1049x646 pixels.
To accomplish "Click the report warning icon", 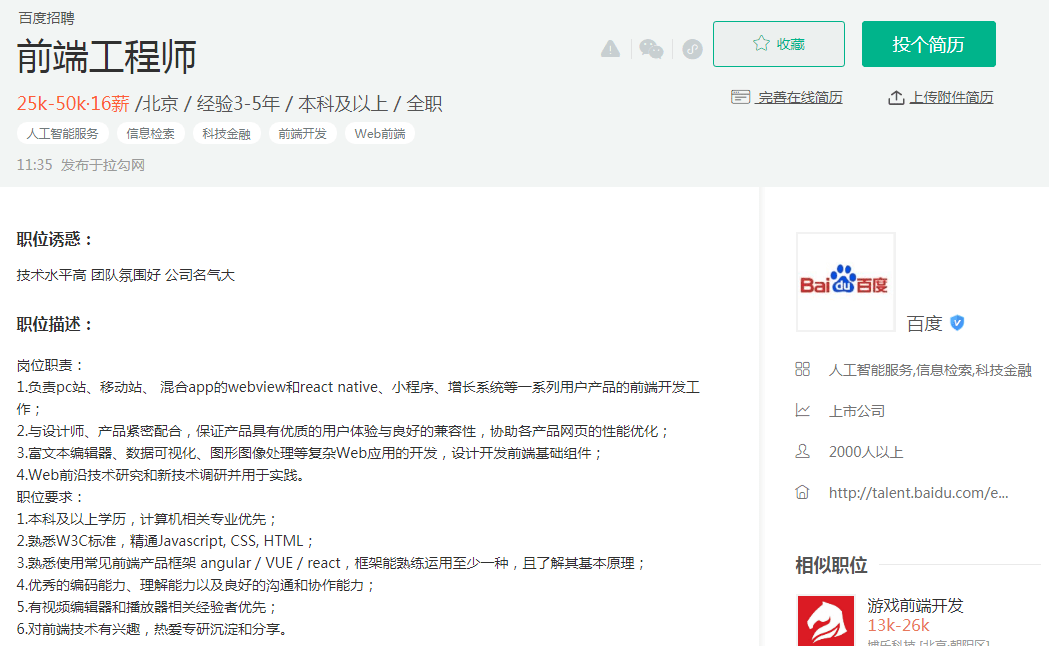I will coord(610,48).
